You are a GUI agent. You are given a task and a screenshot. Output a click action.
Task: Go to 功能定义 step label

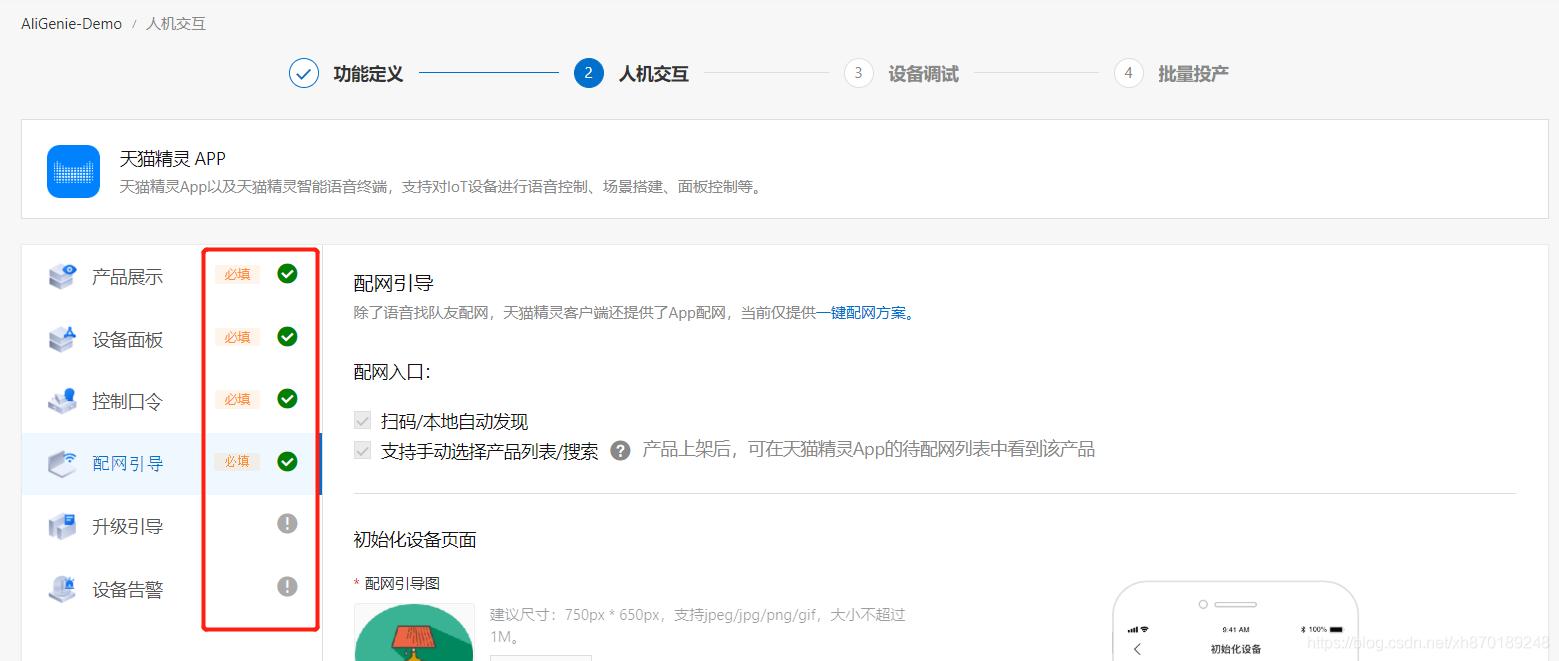coord(368,74)
